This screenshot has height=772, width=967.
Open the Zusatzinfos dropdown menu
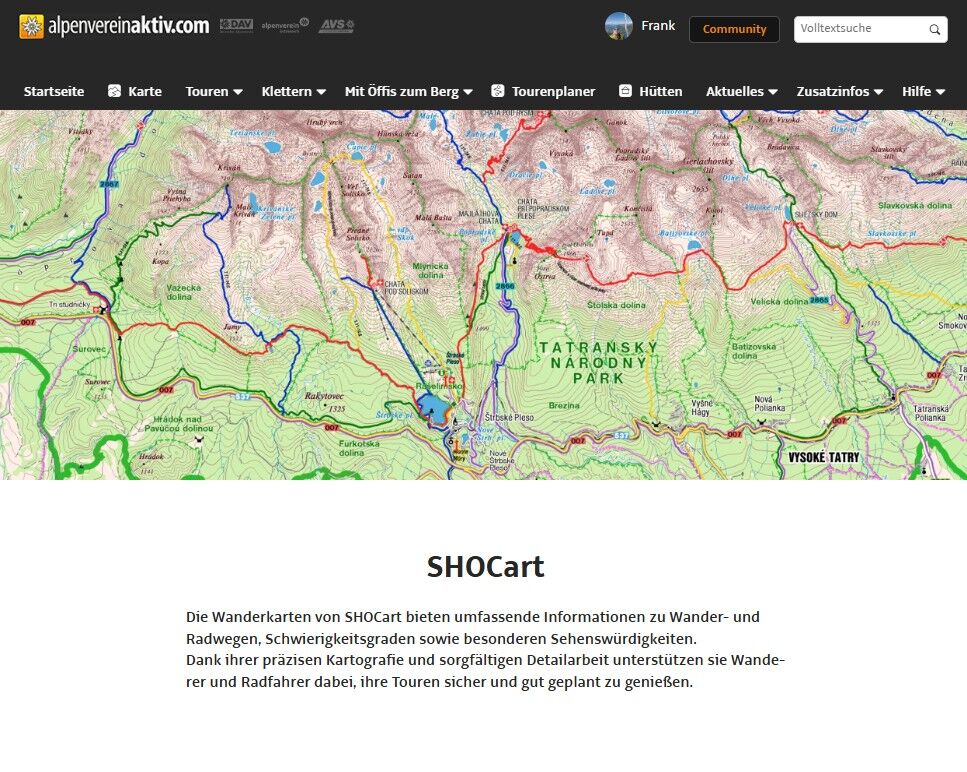[839, 91]
